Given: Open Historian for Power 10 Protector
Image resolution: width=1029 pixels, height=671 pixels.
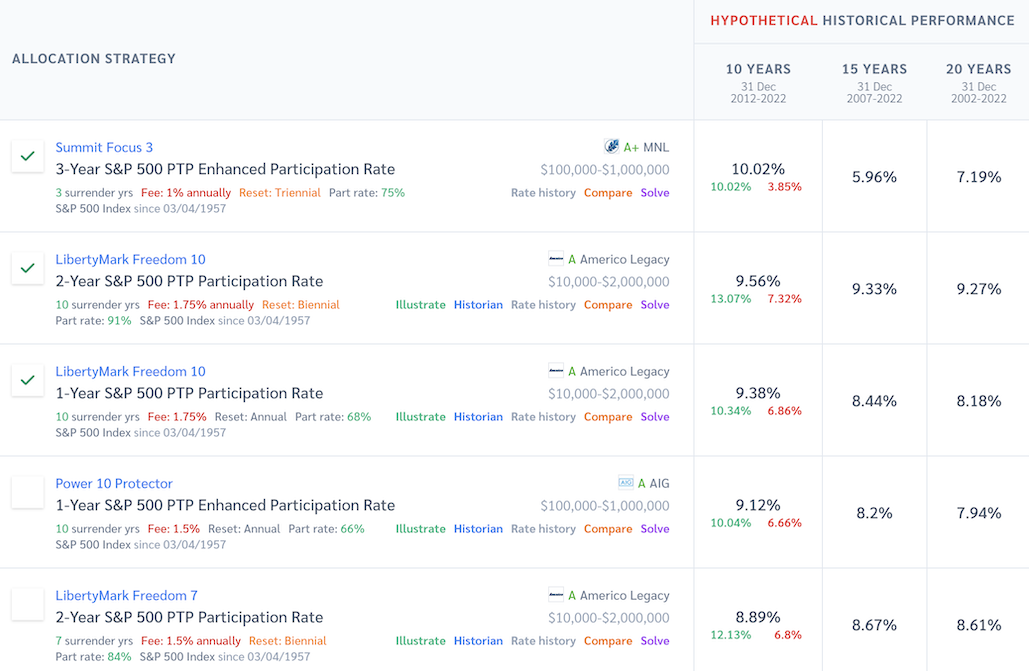Looking at the screenshot, I should click(x=478, y=529).
